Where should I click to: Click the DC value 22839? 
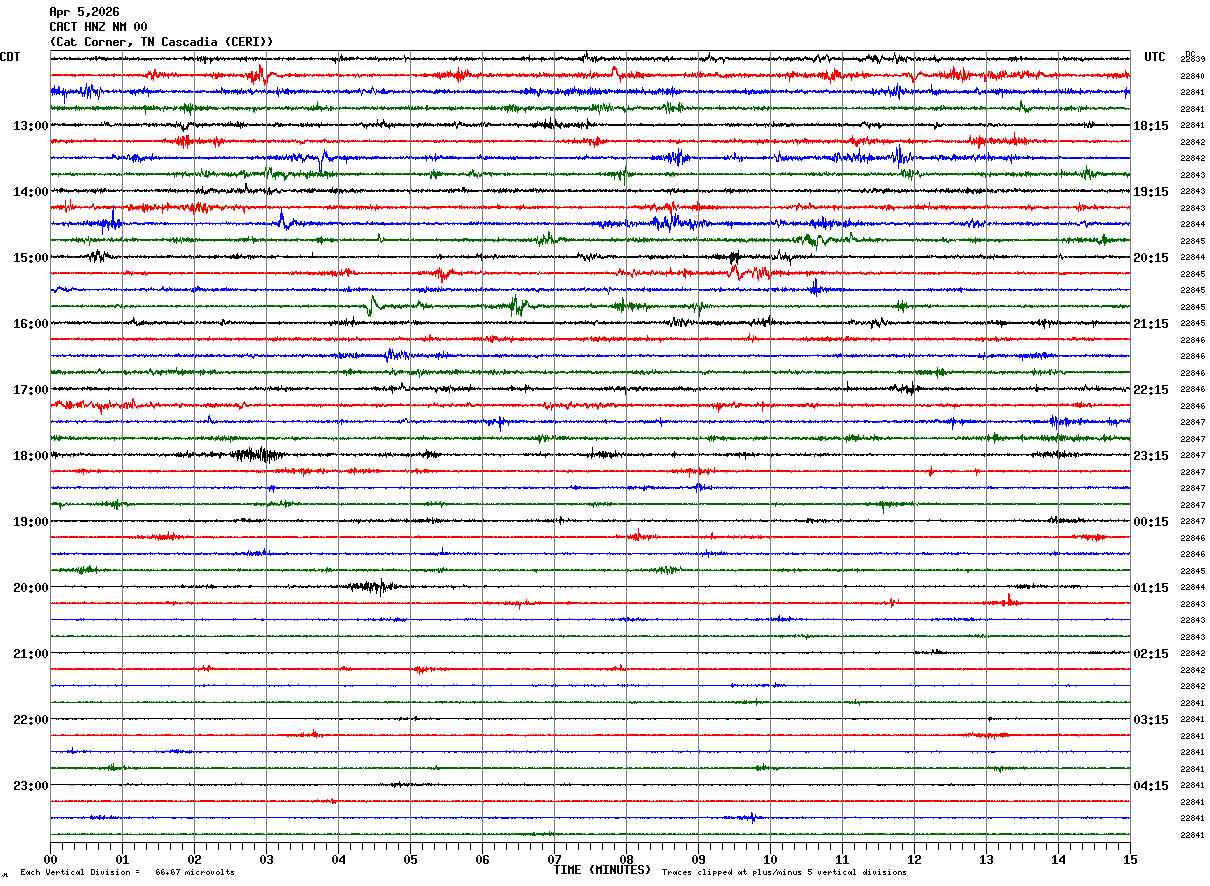pos(1193,60)
